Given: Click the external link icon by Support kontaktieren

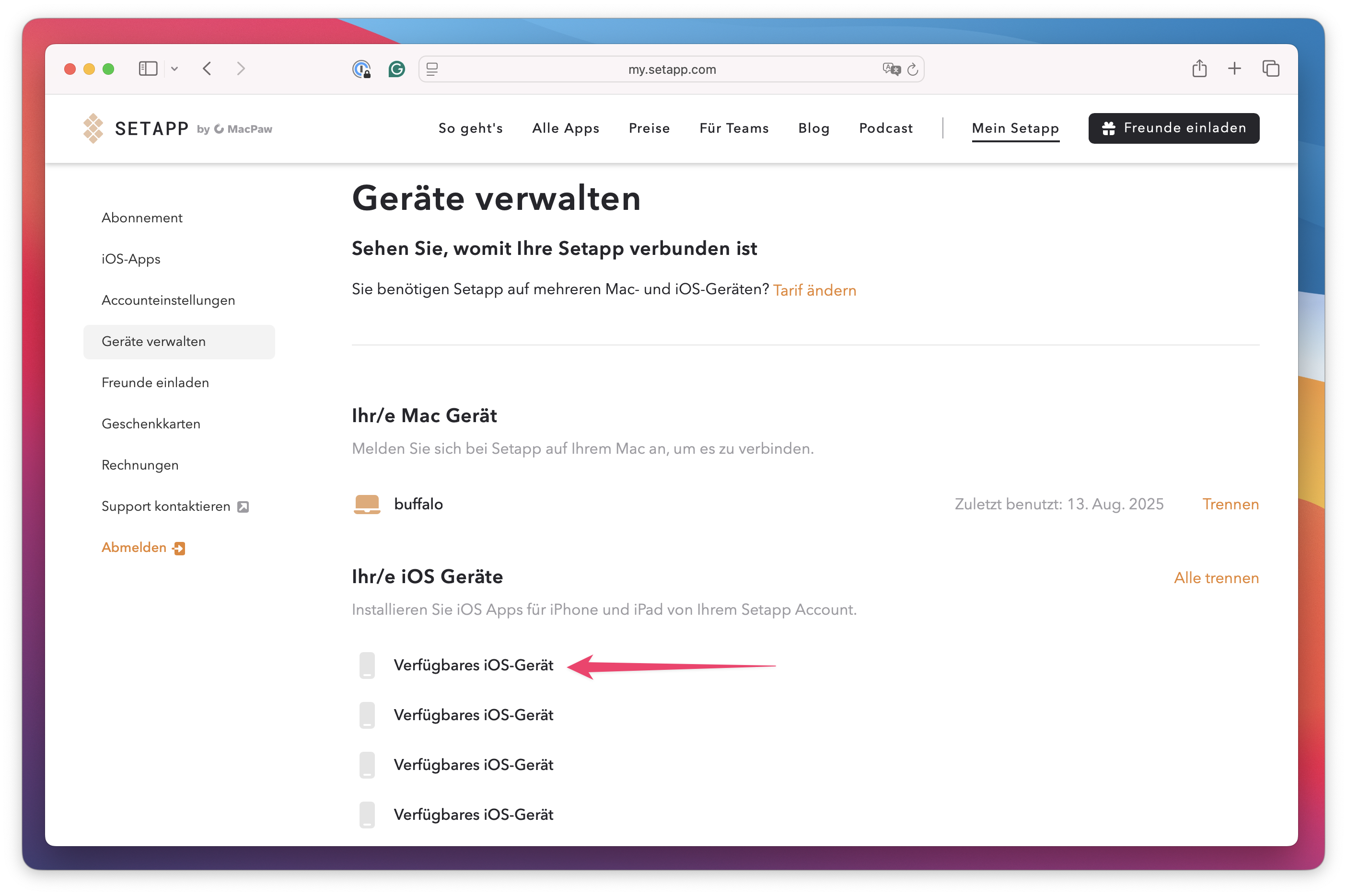Looking at the screenshot, I should pyautogui.click(x=243, y=507).
